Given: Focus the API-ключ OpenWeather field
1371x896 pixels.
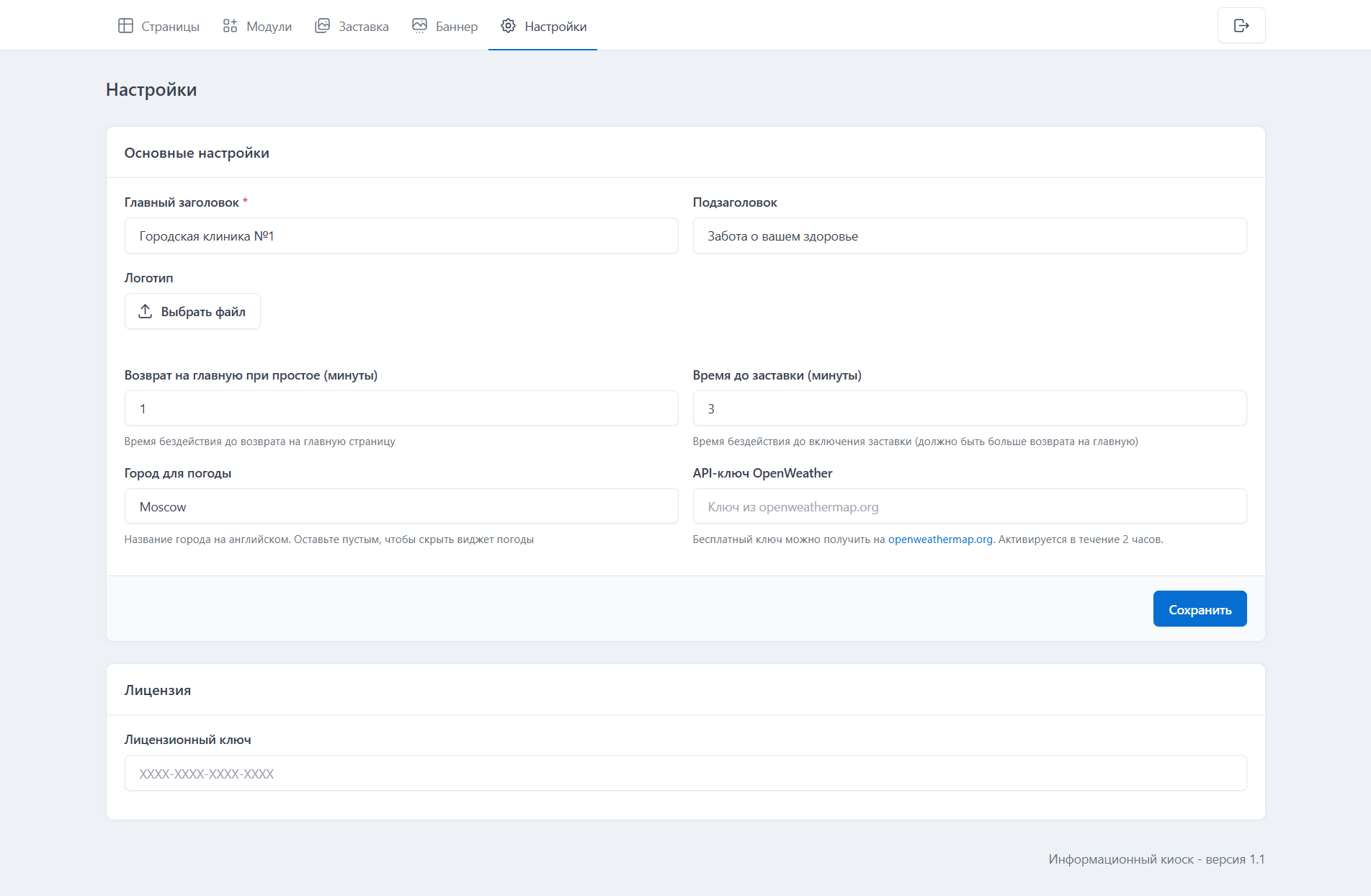Looking at the screenshot, I should tap(970, 506).
